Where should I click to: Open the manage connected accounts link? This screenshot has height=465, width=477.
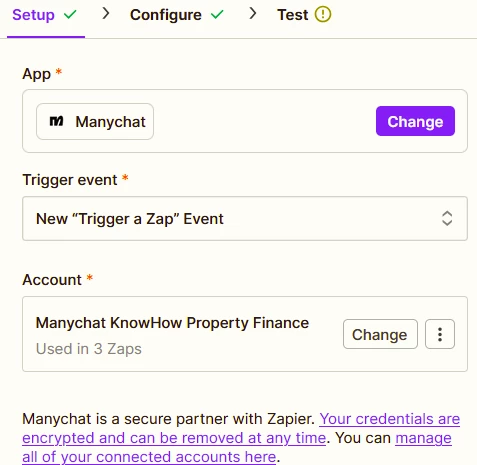click(237, 447)
